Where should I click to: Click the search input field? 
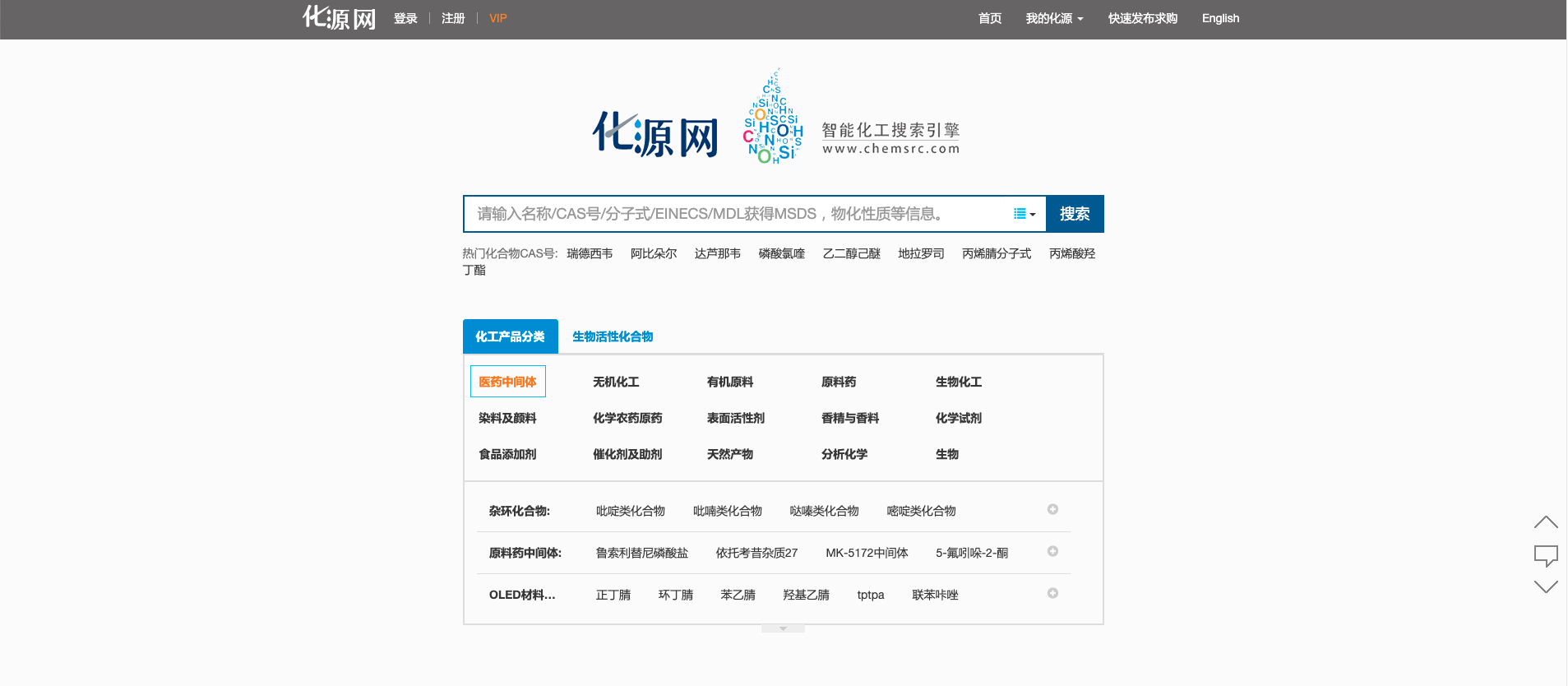tap(740, 214)
